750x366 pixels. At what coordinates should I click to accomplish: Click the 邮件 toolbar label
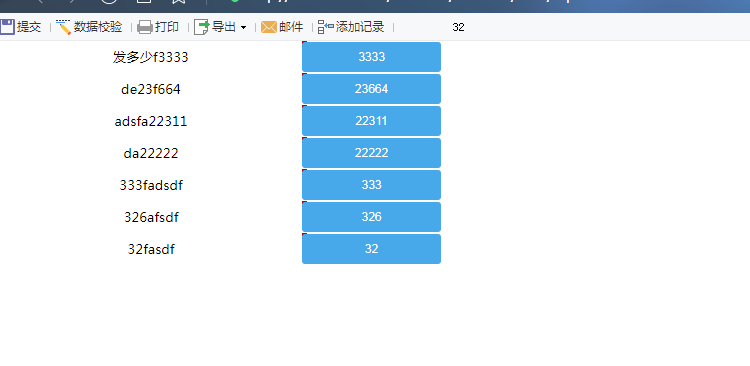(291, 27)
